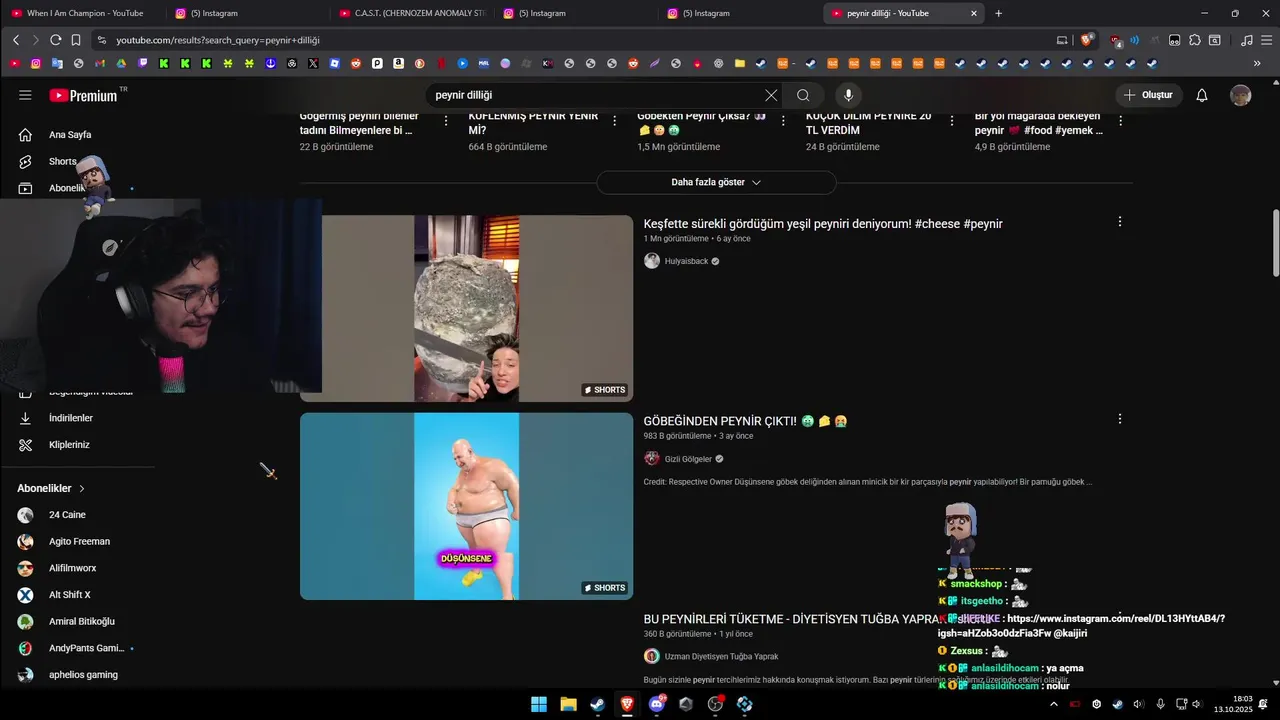
Task: Open the Instagram bookmark in the bookmarks bar
Action: 36,63
